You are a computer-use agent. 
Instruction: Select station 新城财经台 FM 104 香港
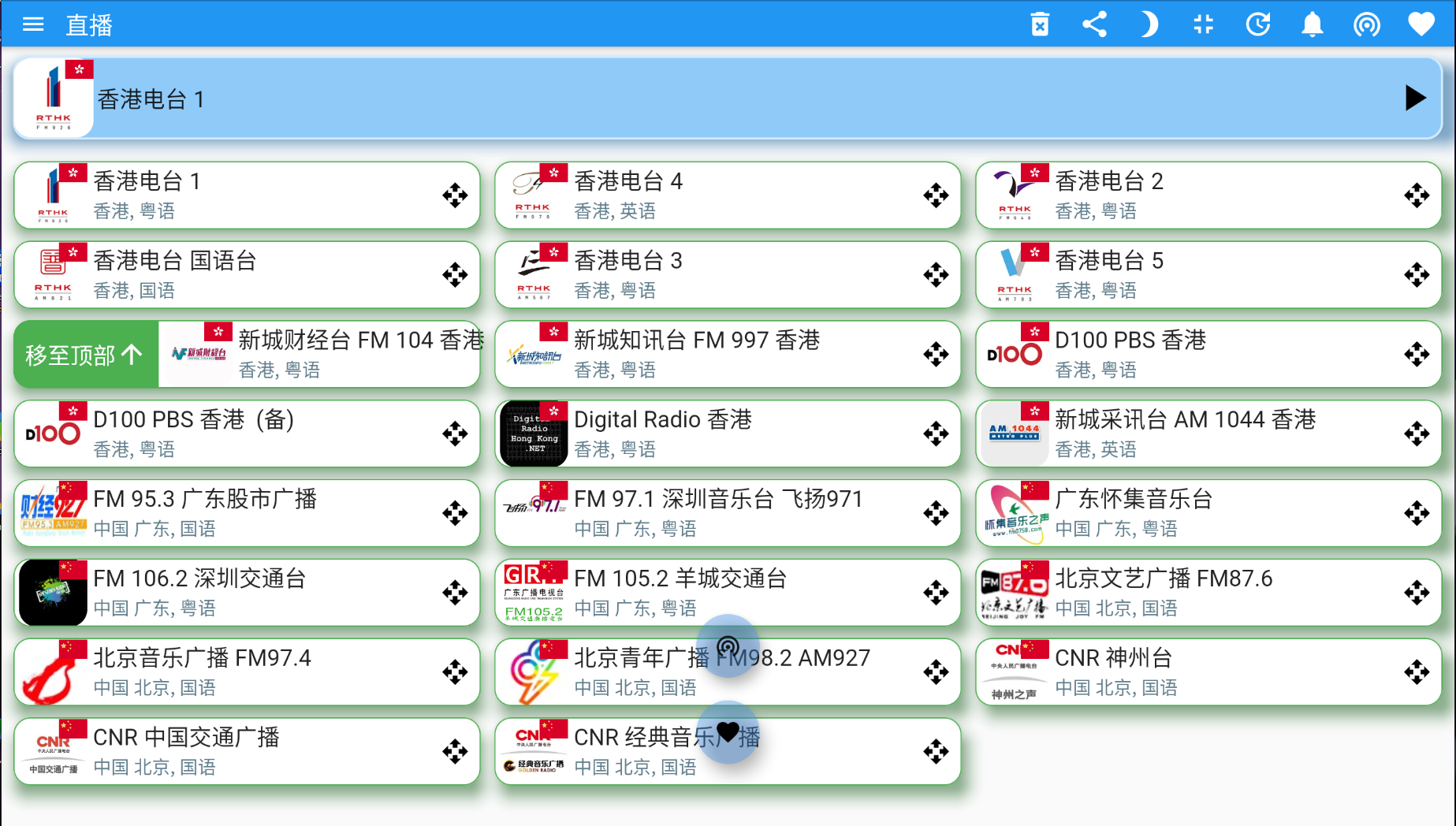point(319,355)
